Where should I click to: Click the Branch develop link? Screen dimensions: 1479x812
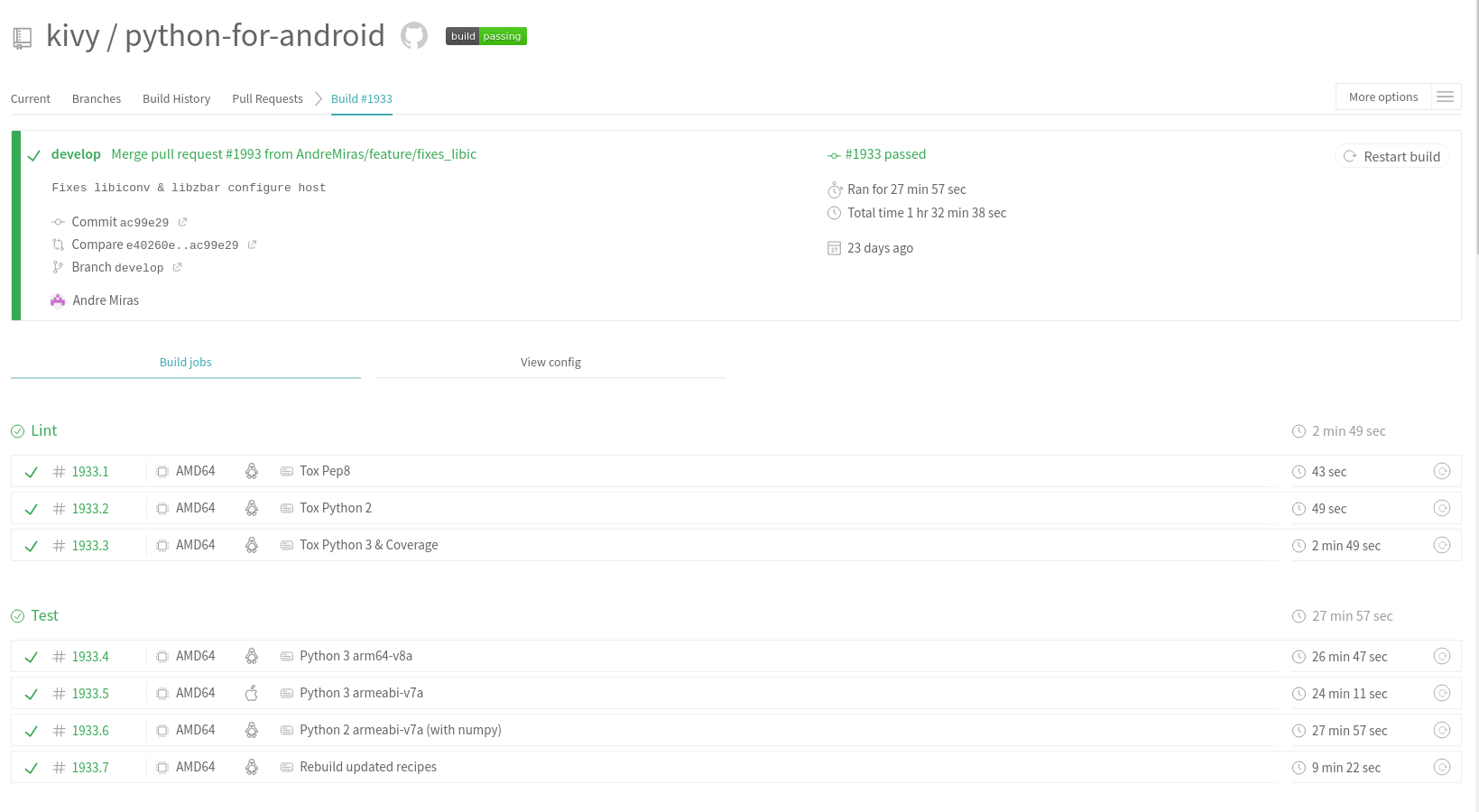(117, 267)
